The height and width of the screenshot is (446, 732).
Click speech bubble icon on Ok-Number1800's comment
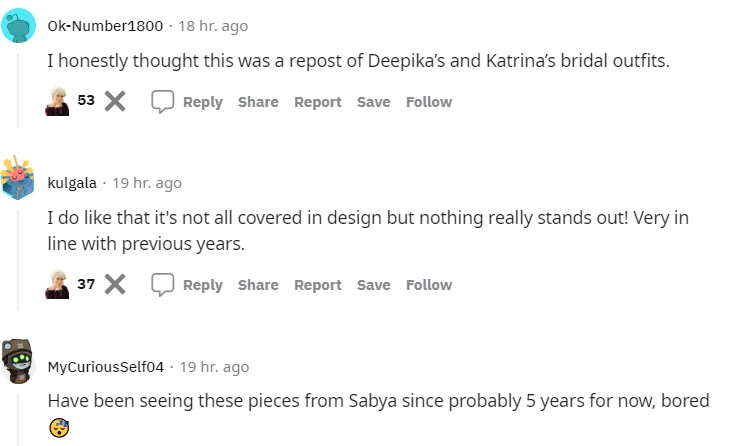(163, 102)
